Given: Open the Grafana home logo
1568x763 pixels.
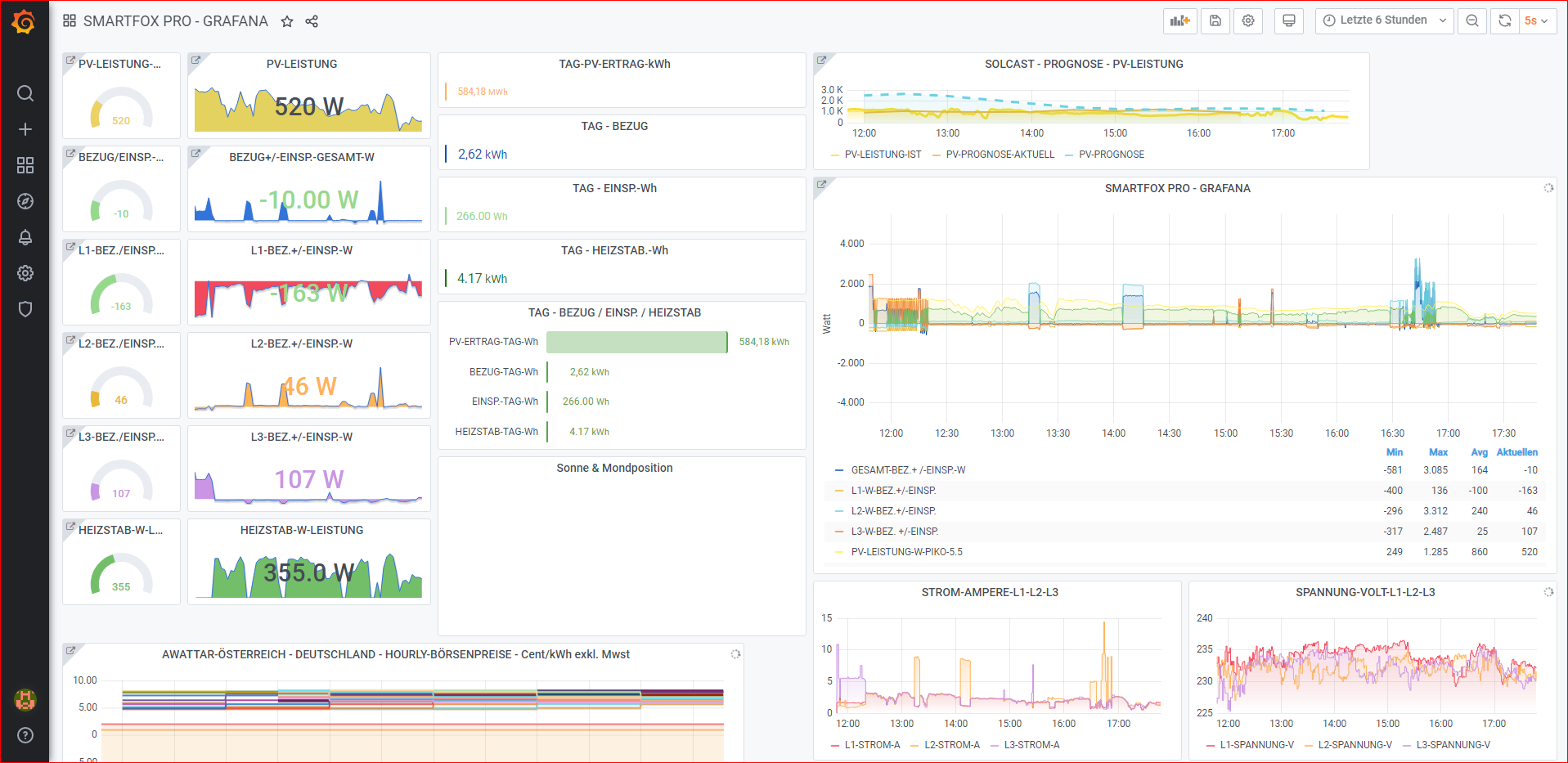Looking at the screenshot, I should (x=24, y=22).
